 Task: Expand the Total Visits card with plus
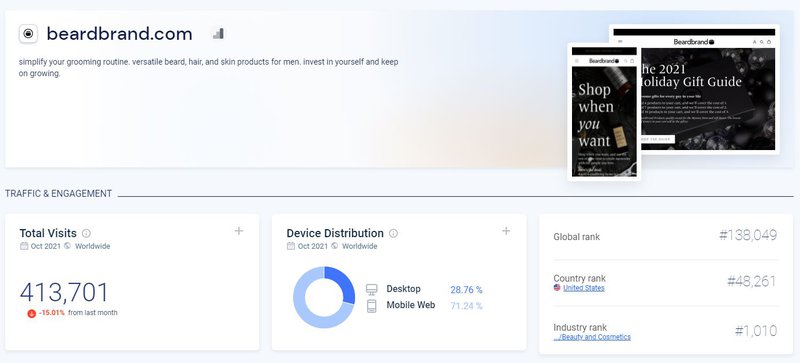coord(238,231)
